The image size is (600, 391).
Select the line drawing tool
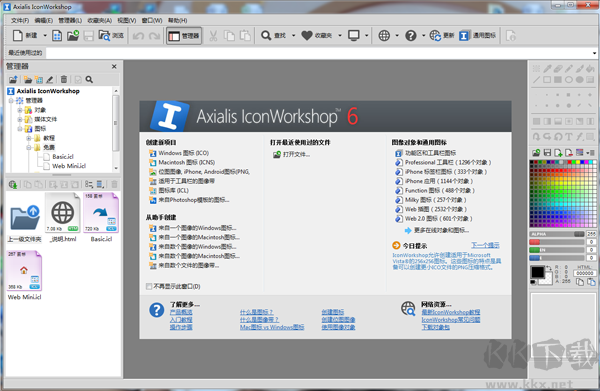(536, 80)
